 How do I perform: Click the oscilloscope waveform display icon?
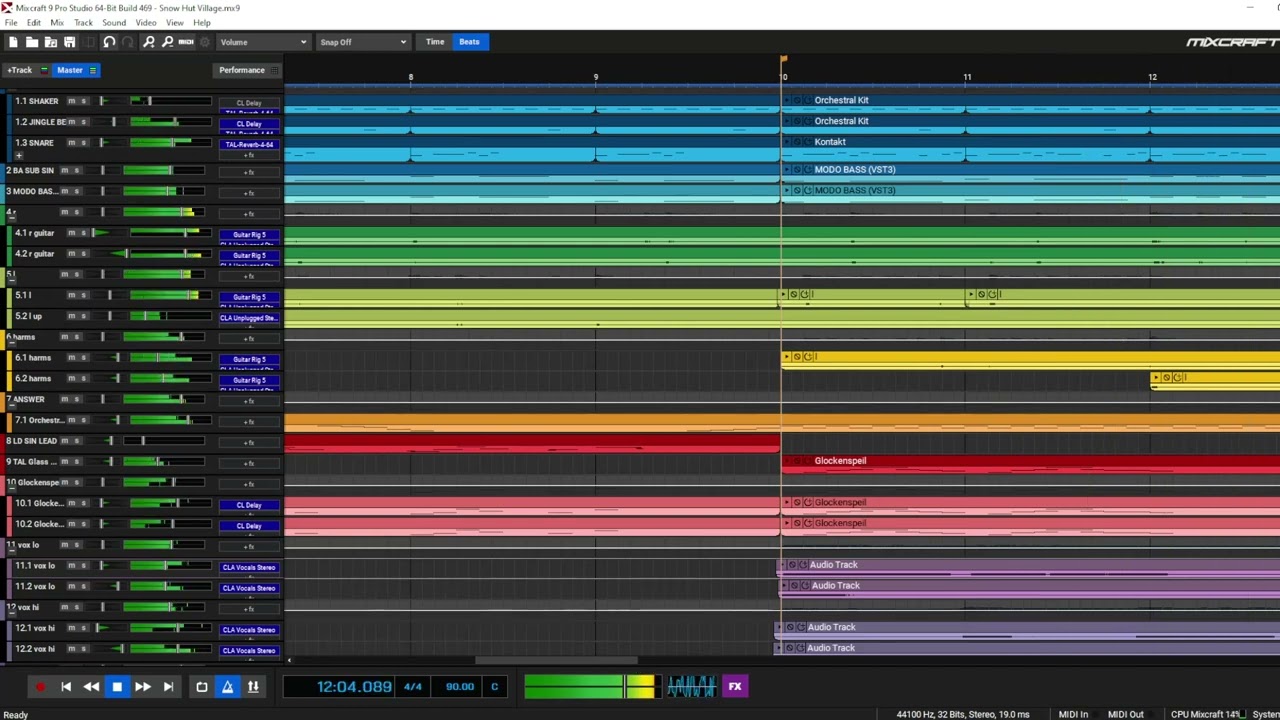tap(691, 687)
